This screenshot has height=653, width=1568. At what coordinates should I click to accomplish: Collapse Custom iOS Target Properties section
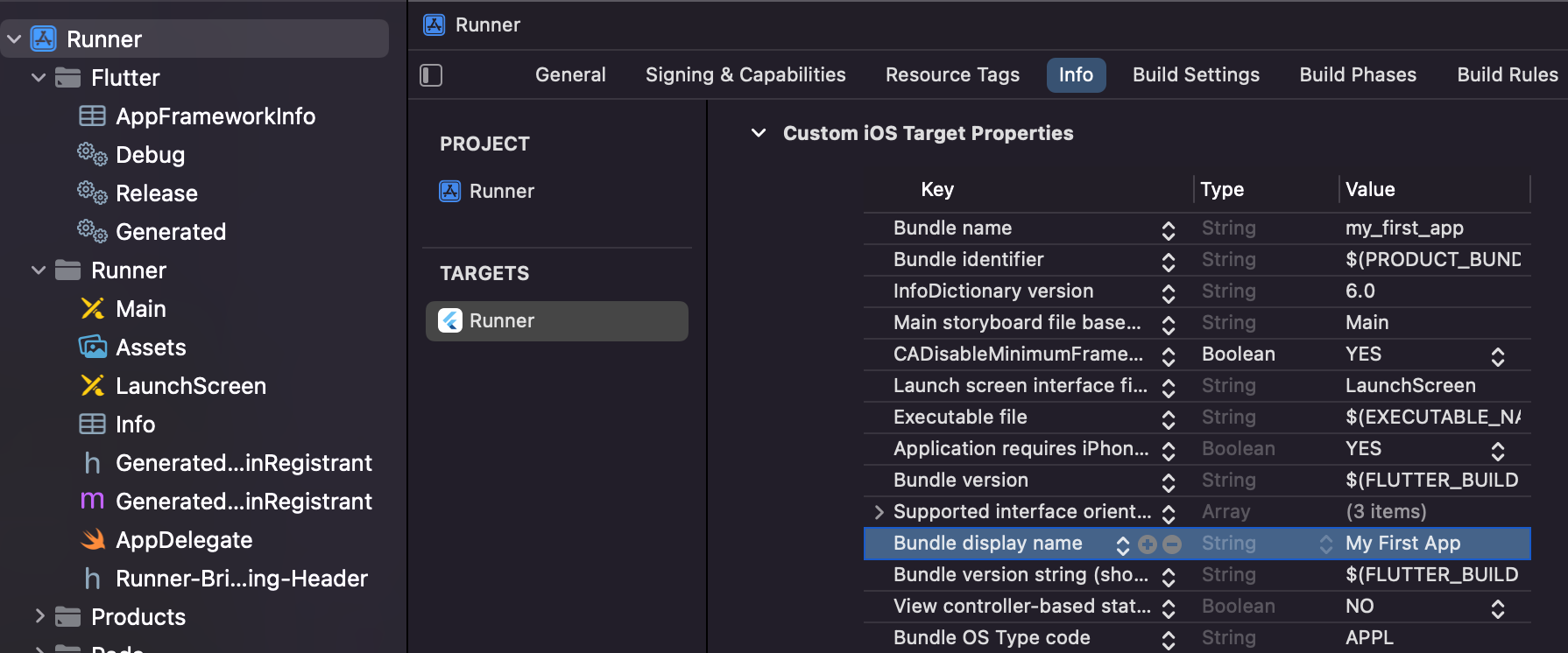[x=759, y=133]
